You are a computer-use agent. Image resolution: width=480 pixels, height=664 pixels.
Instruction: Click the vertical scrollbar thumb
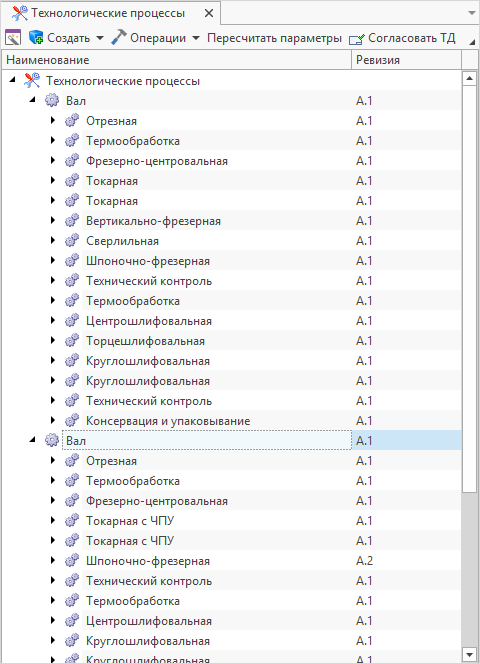[469, 289]
